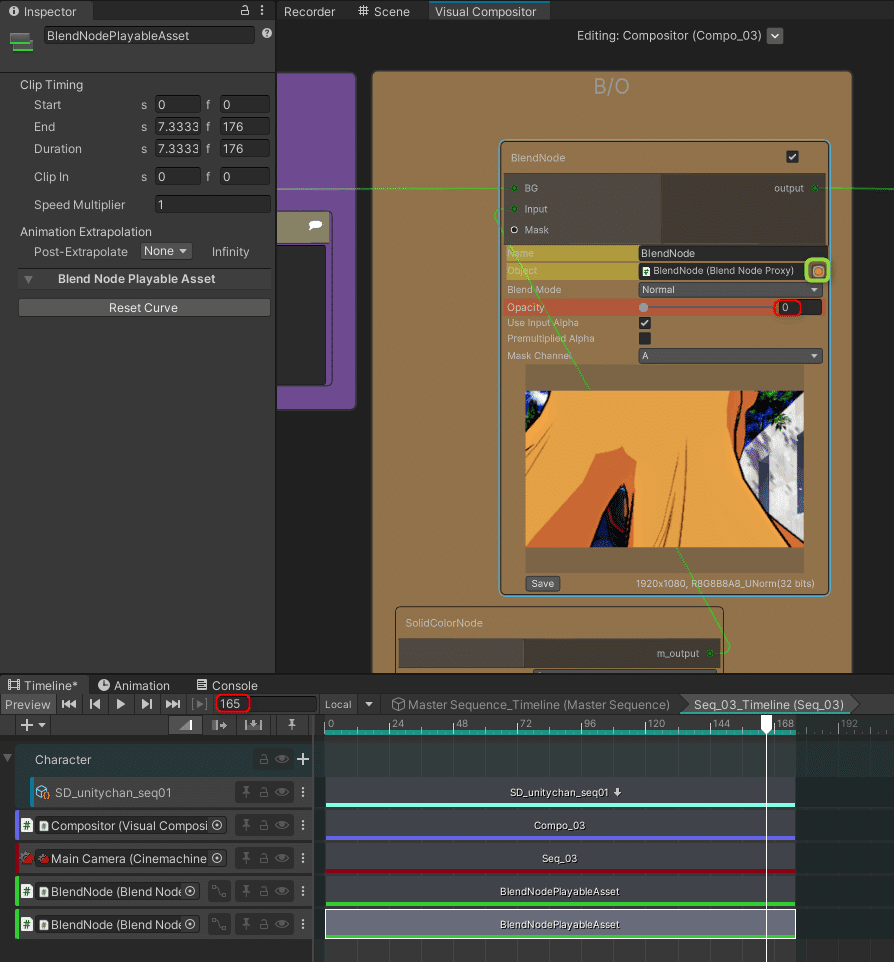This screenshot has width=894, height=962.
Task: Lock the Character group track
Action: click(264, 760)
